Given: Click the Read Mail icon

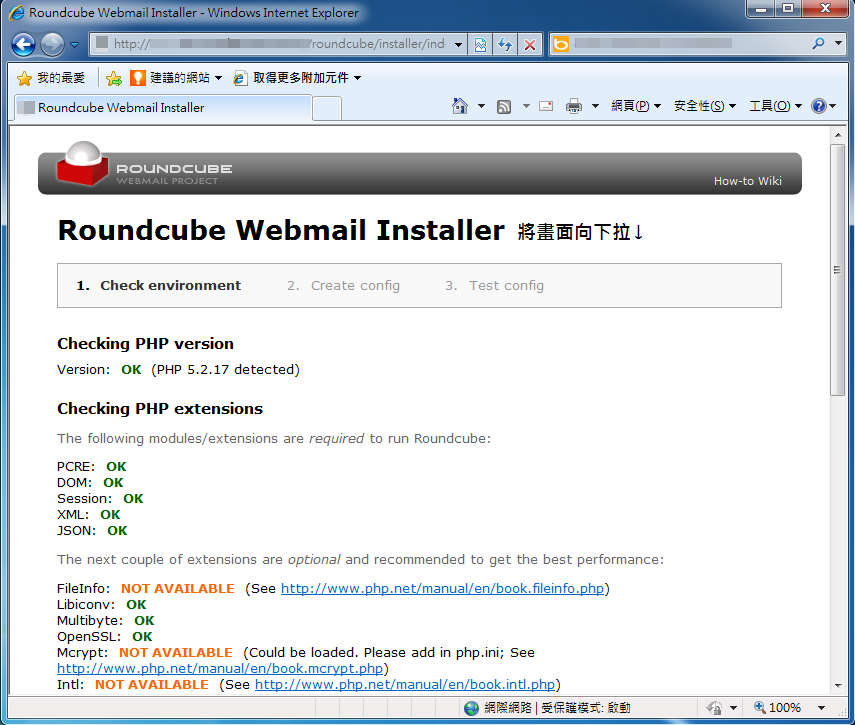Looking at the screenshot, I should [546, 106].
